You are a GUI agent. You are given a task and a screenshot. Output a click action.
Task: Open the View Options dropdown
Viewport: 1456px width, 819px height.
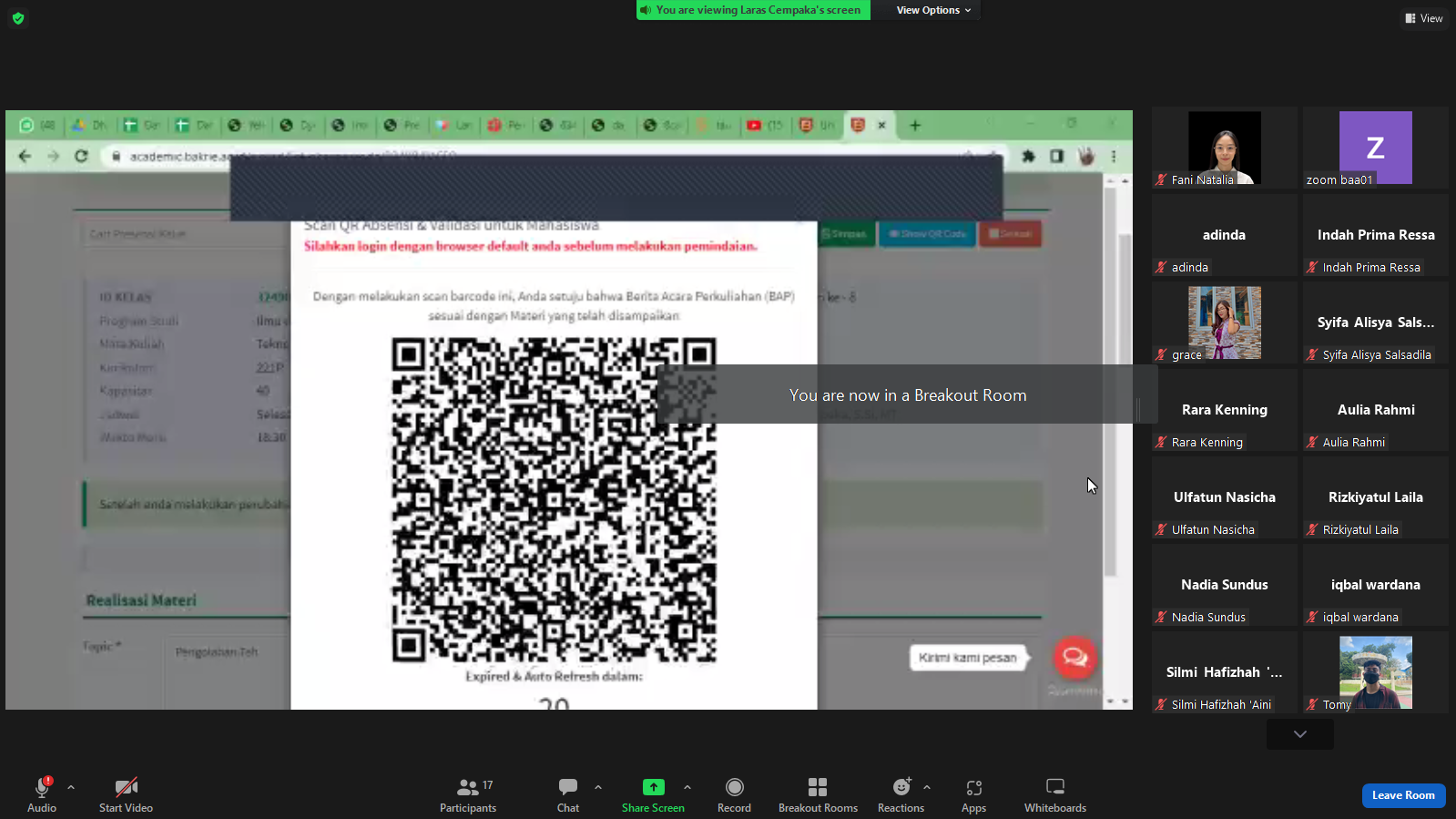coord(933,10)
